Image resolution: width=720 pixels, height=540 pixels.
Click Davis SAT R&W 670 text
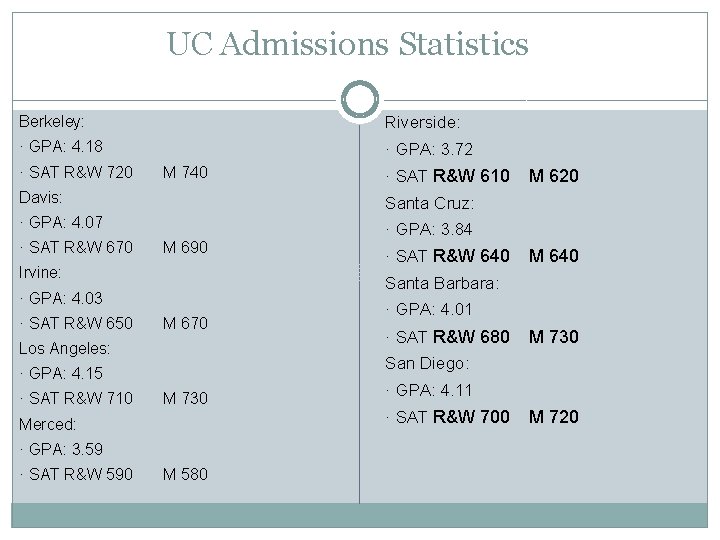coord(77,247)
